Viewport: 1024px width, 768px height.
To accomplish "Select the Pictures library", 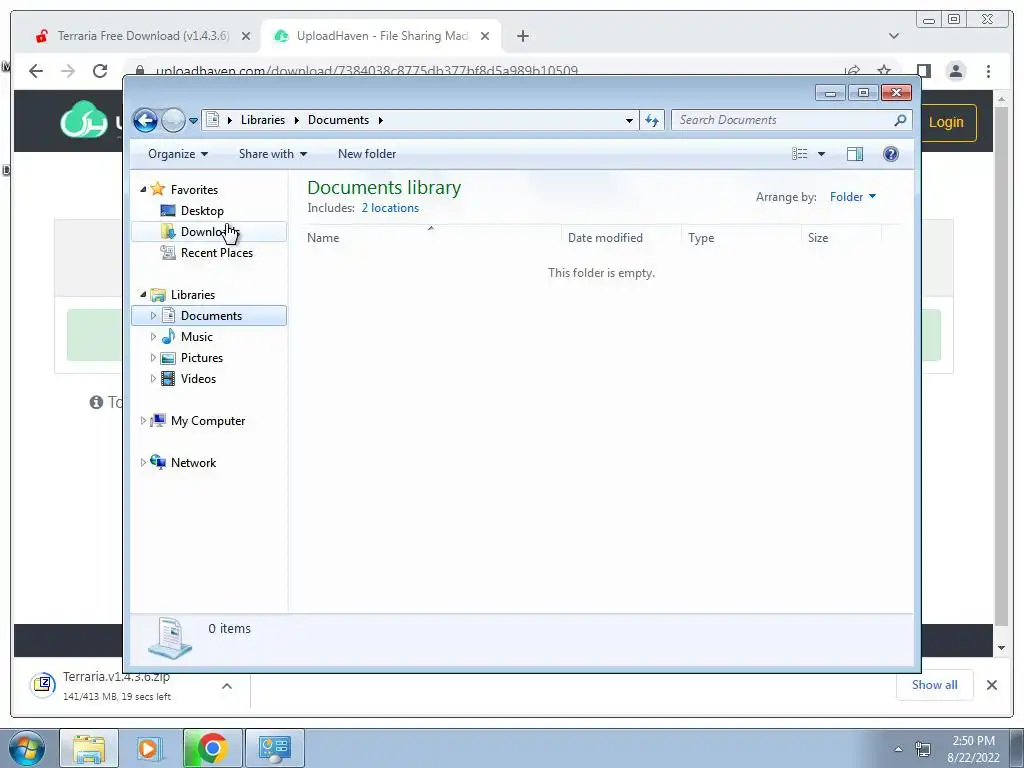I will pyautogui.click(x=202, y=358).
